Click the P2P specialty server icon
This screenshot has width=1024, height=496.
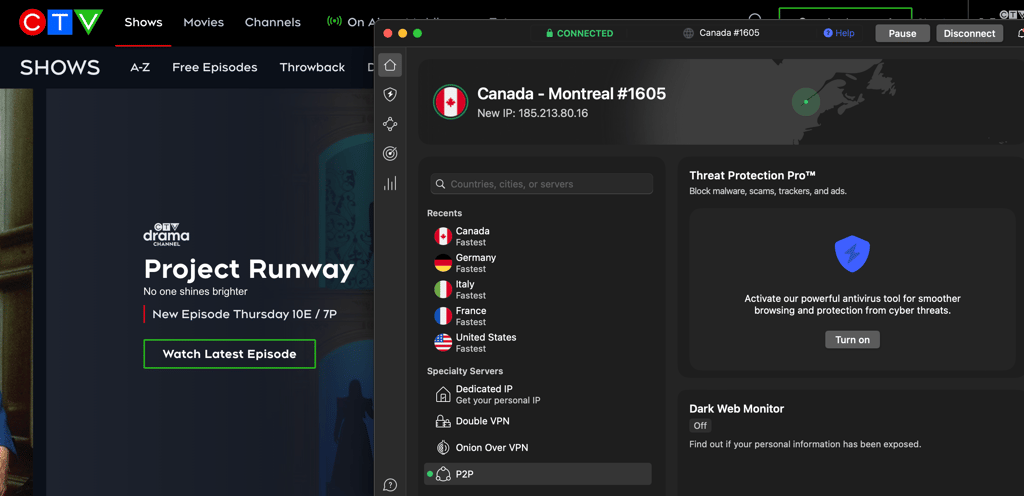point(443,474)
